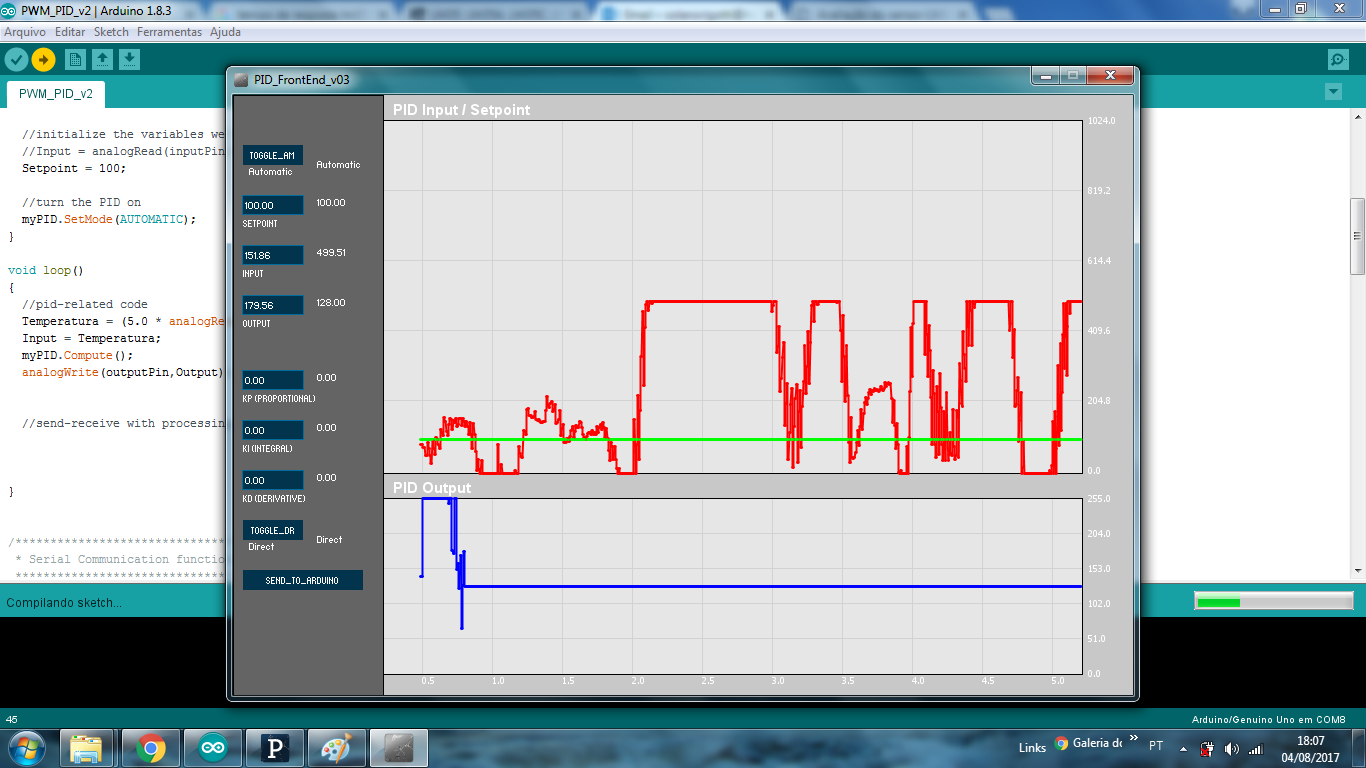Viewport: 1366px width, 768px height.
Task: Click the green setpoint line in graph
Action: (x=750, y=439)
